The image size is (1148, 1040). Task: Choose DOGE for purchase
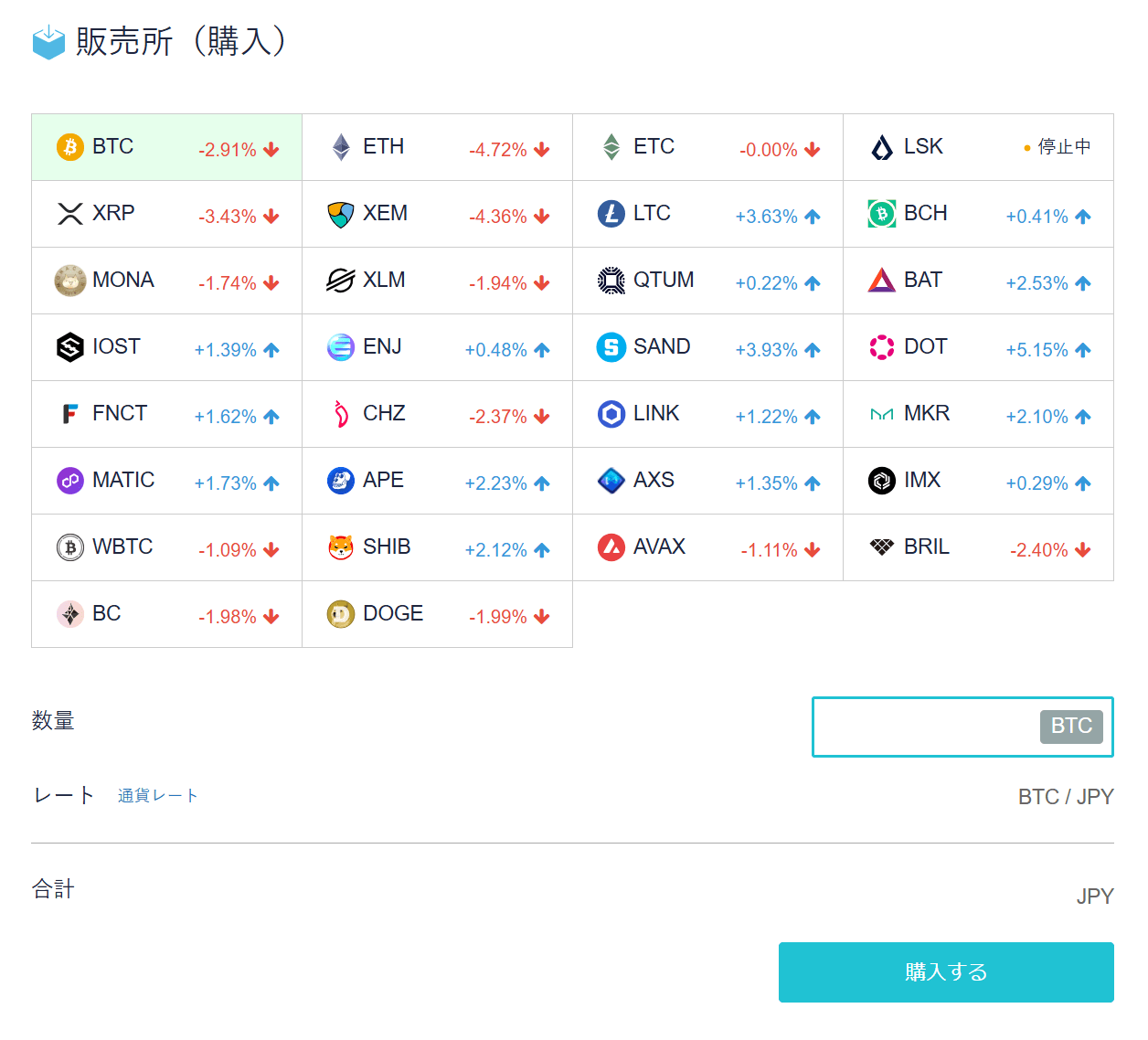(437, 614)
